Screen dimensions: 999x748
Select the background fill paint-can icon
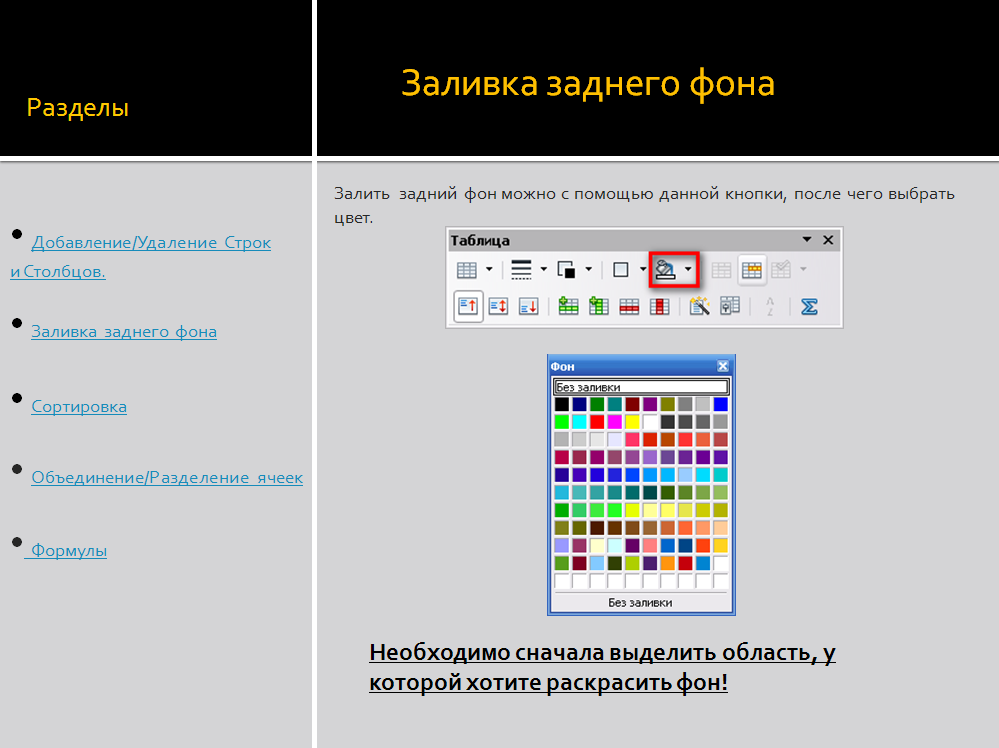pos(664,268)
